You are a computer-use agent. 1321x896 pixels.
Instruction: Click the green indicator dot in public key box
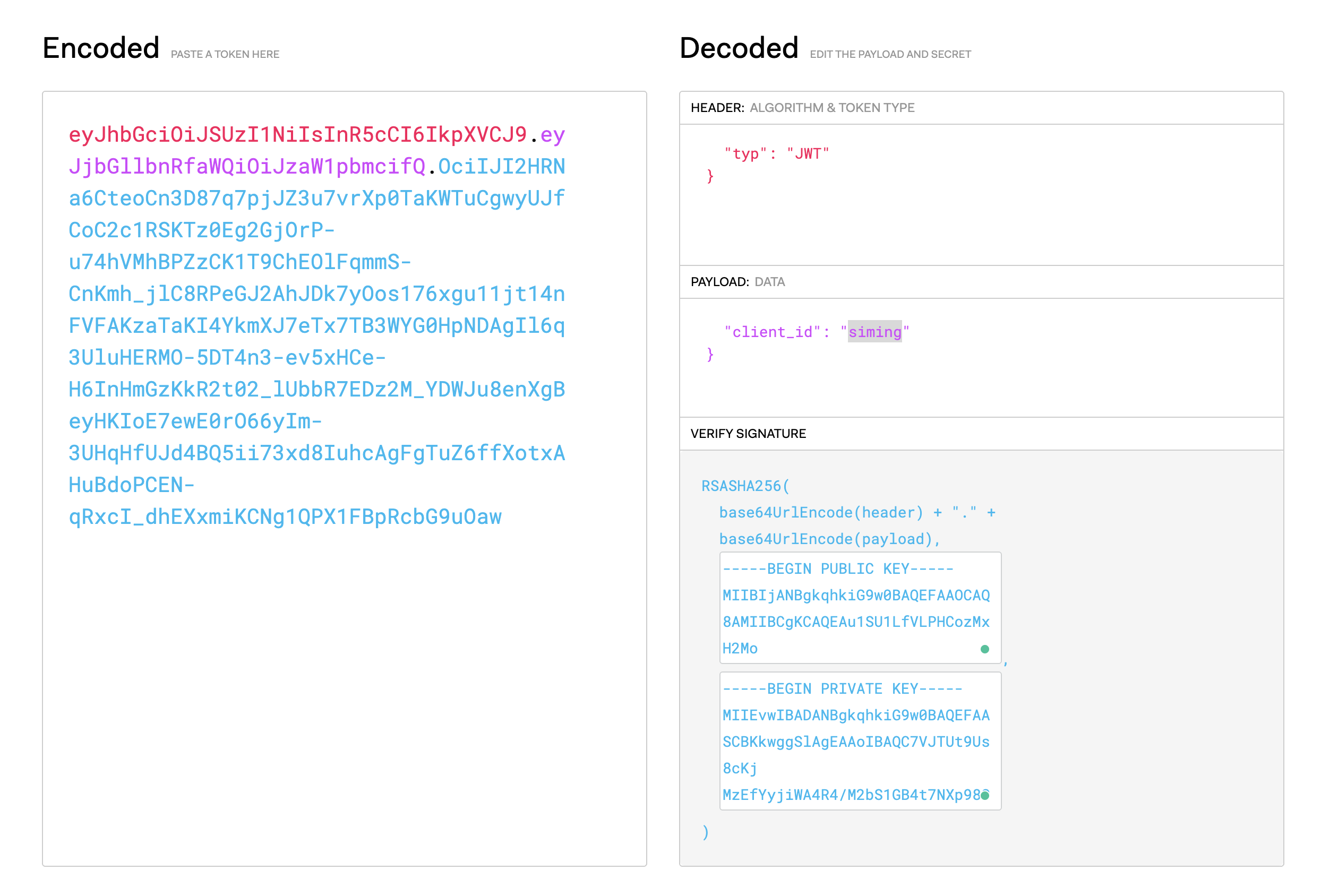[x=984, y=649]
